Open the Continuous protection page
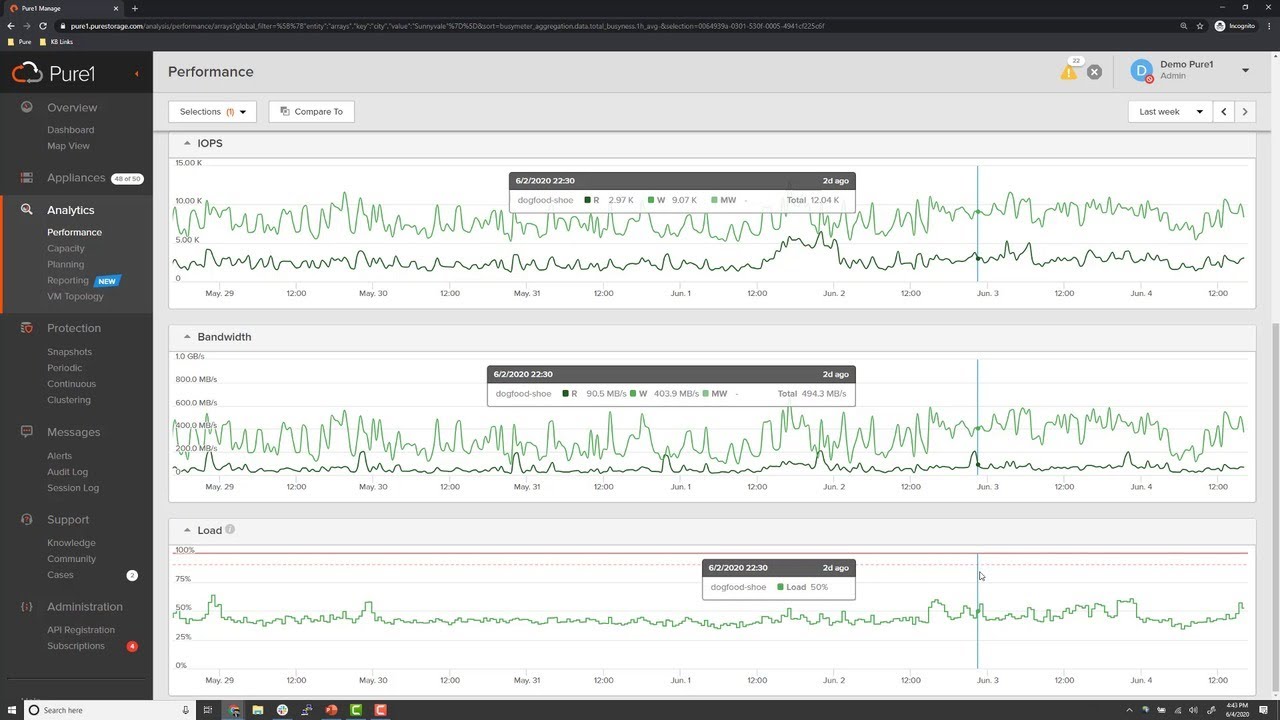The image size is (1280, 720). tap(72, 384)
